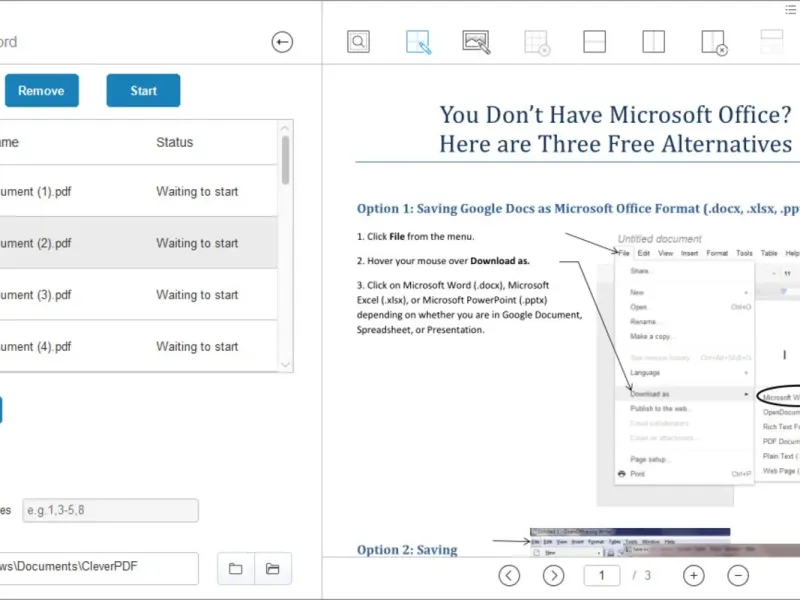Zoom in with the plus icon

point(693,576)
